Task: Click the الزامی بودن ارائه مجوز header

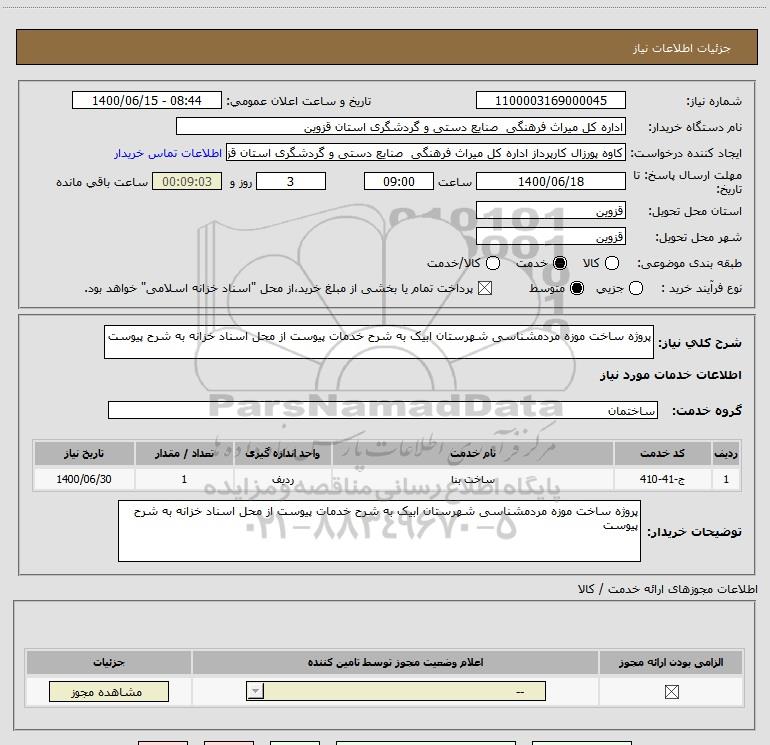Action: [671, 662]
